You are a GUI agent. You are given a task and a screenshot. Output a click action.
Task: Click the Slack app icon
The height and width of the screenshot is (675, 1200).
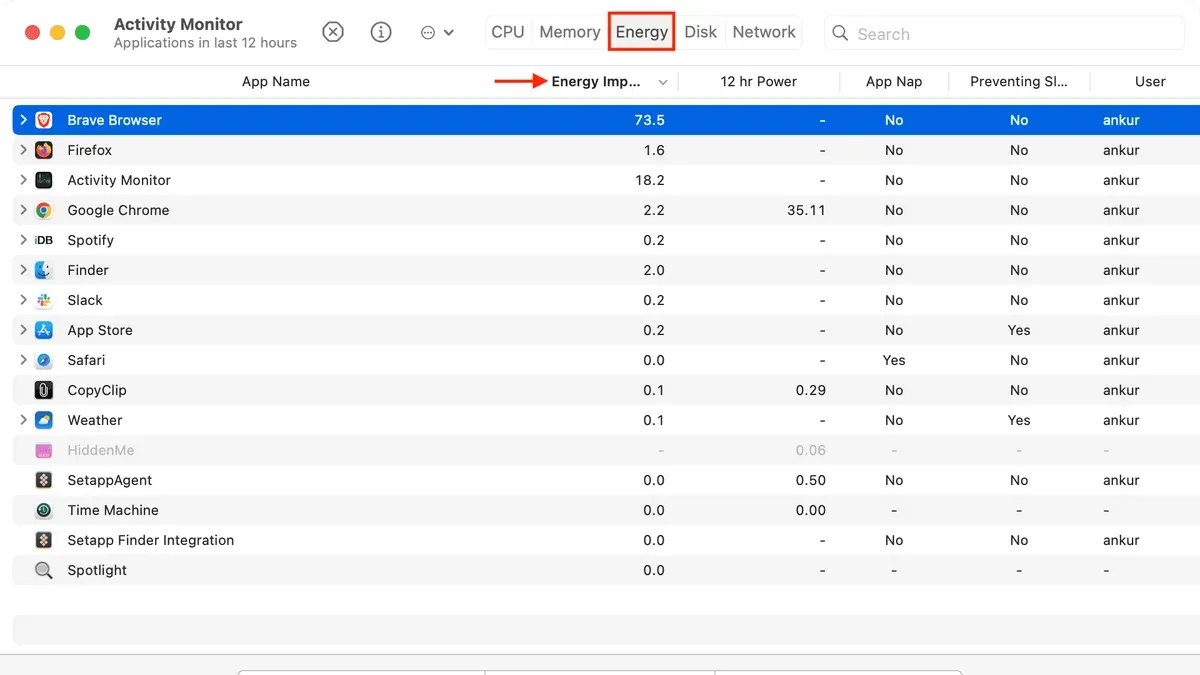pyautogui.click(x=44, y=300)
